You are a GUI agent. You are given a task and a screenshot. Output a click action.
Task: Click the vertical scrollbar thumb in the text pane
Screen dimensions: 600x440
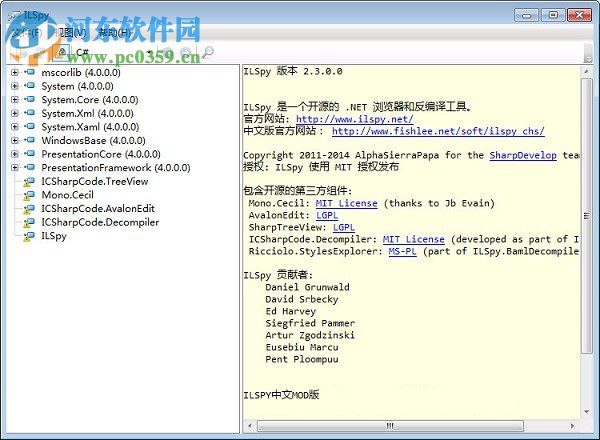click(586, 216)
